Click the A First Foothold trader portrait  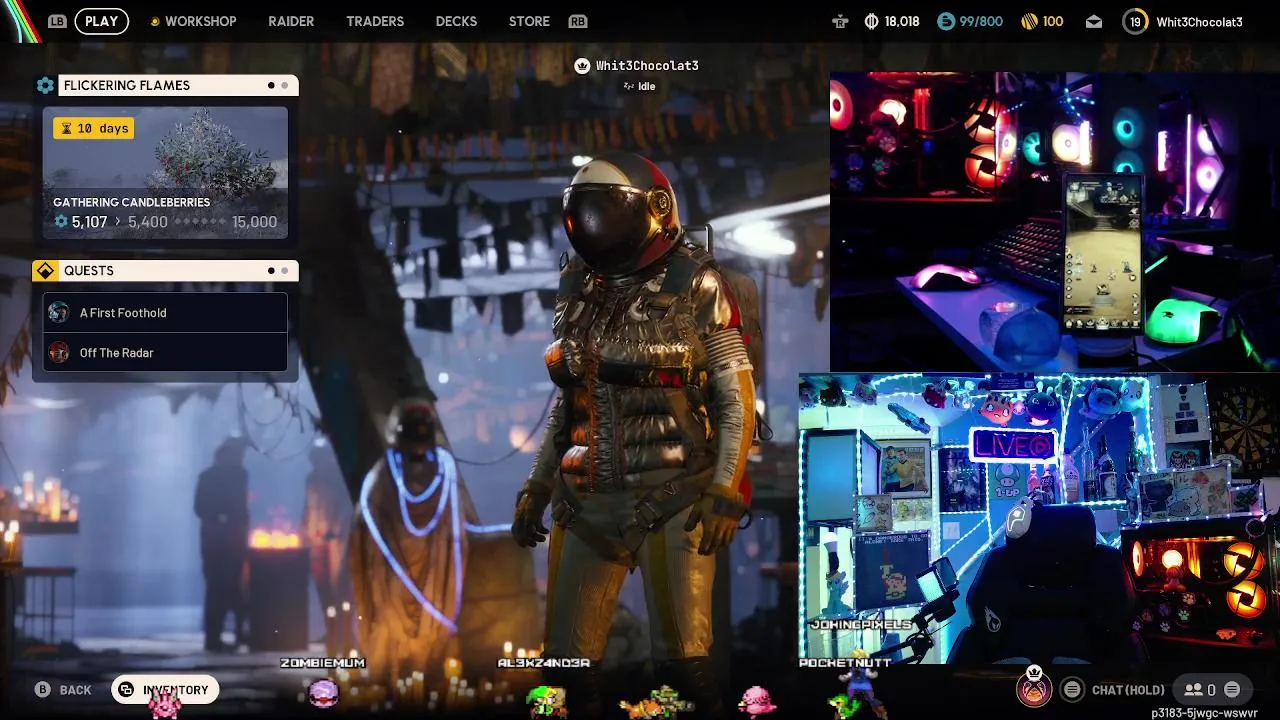[59, 313]
